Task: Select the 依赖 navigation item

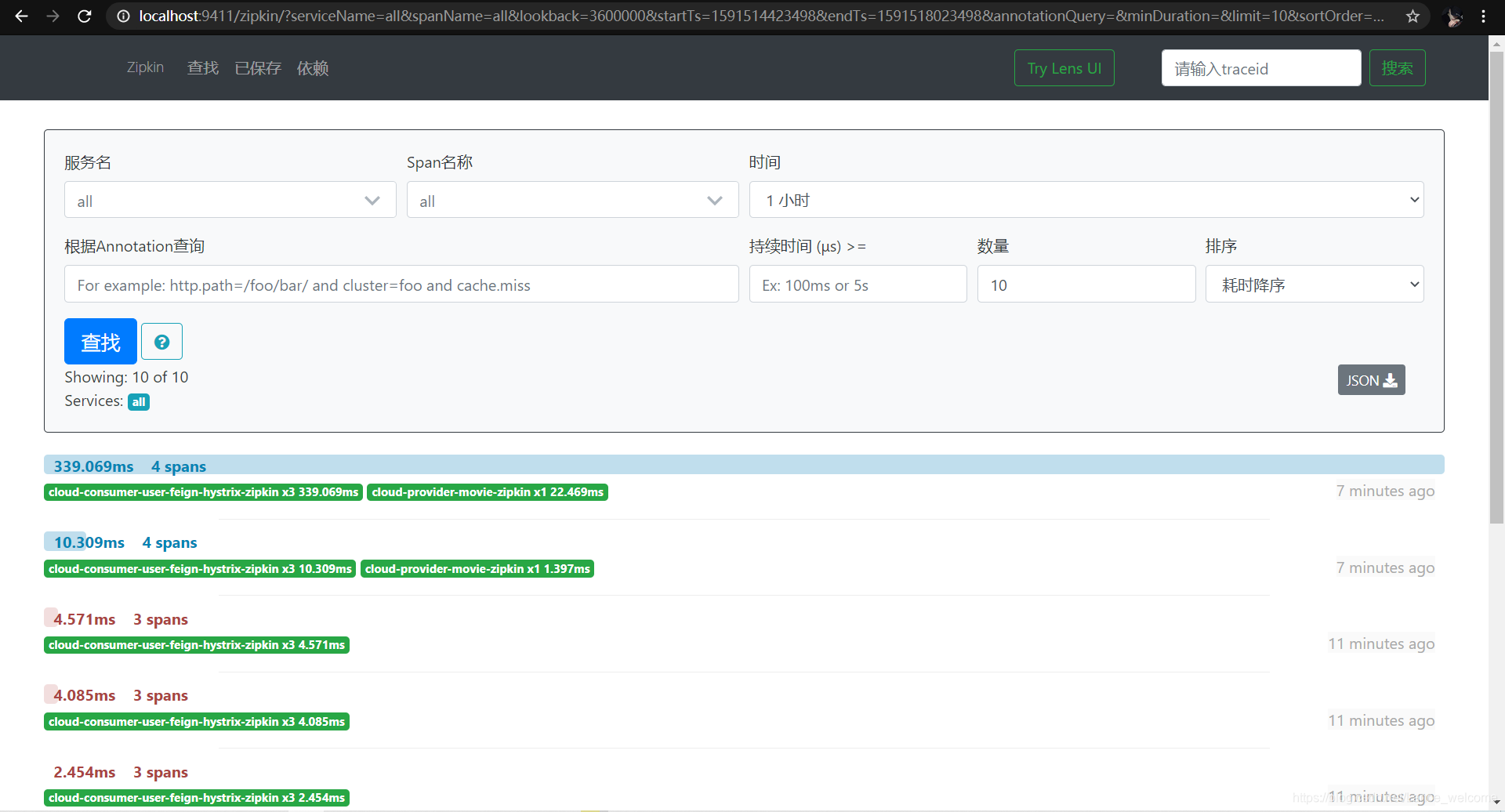Action: [x=312, y=68]
